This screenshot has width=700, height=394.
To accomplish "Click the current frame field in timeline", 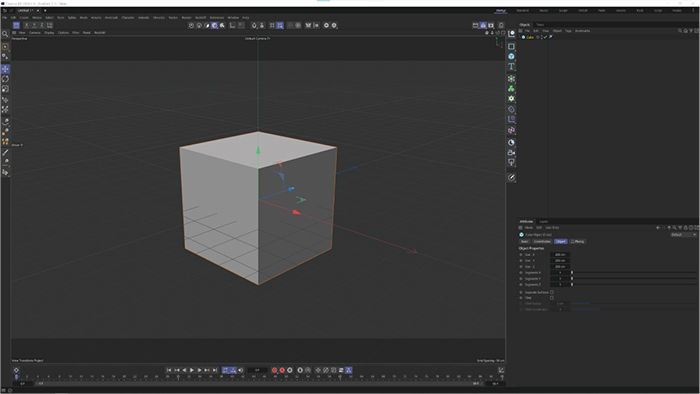I will [x=257, y=370].
